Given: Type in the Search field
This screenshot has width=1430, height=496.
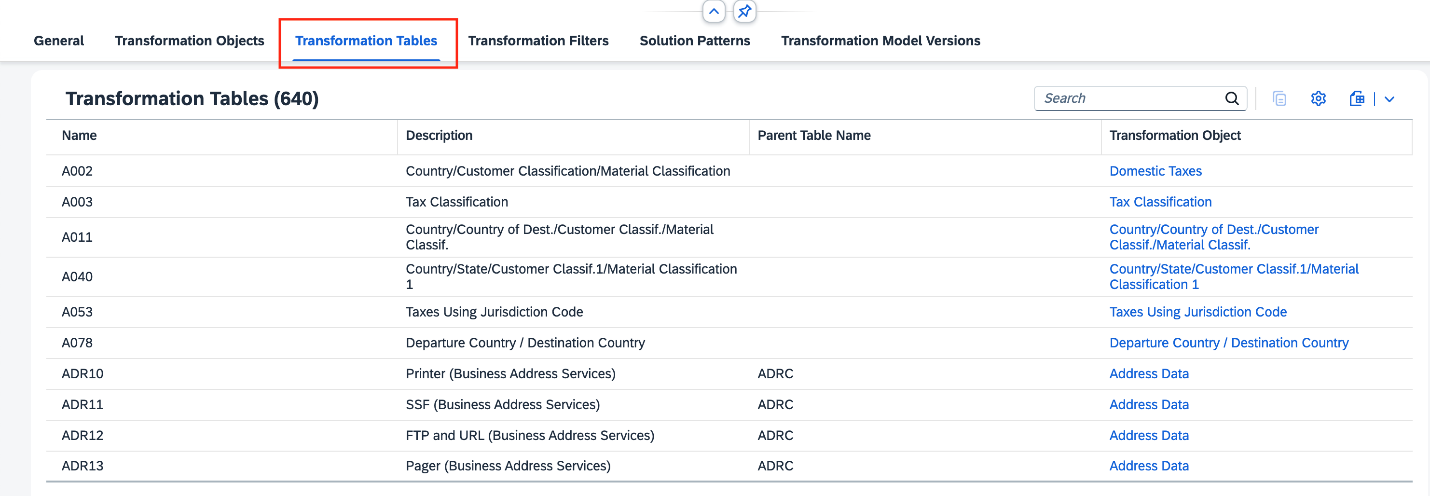Looking at the screenshot, I should coord(1128,98).
